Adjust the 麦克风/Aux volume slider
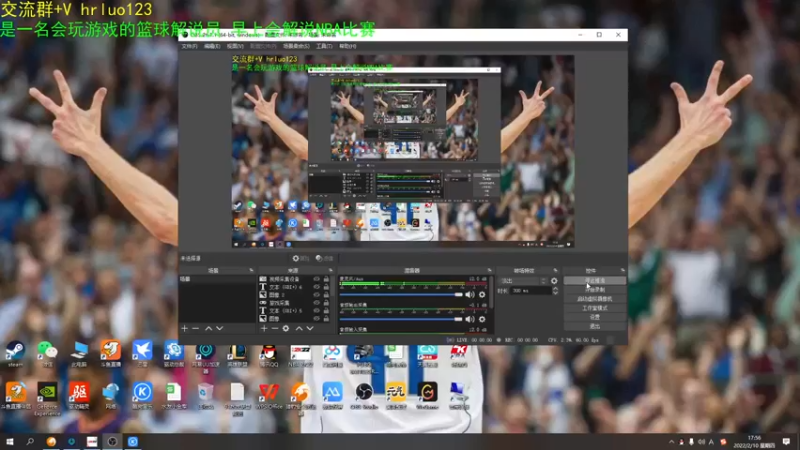Image resolution: width=800 pixels, height=450 pixels. (x=401, y=294)
